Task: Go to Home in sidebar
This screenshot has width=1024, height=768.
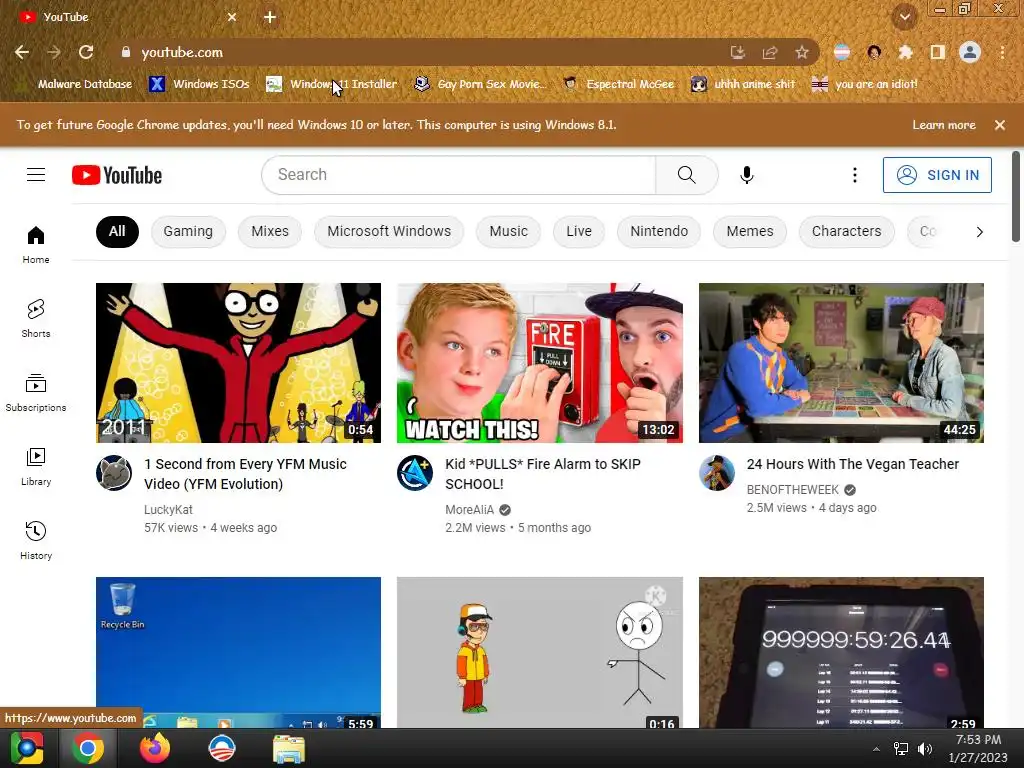Action: [36, 245]
